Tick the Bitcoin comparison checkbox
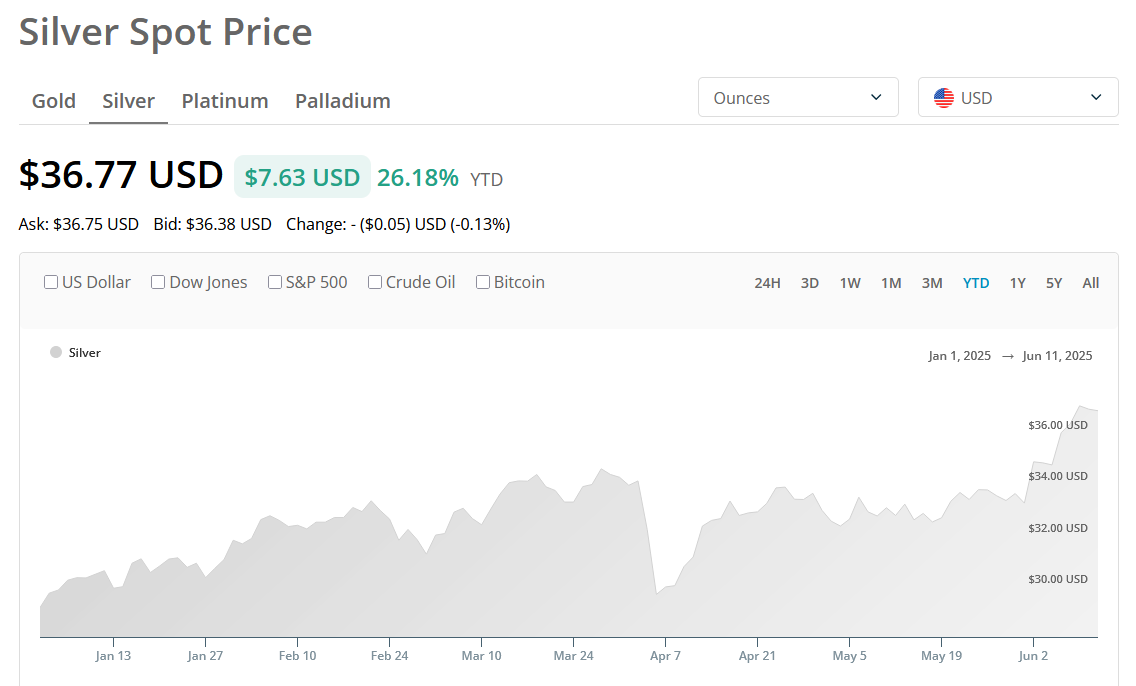 coord(483,282)
